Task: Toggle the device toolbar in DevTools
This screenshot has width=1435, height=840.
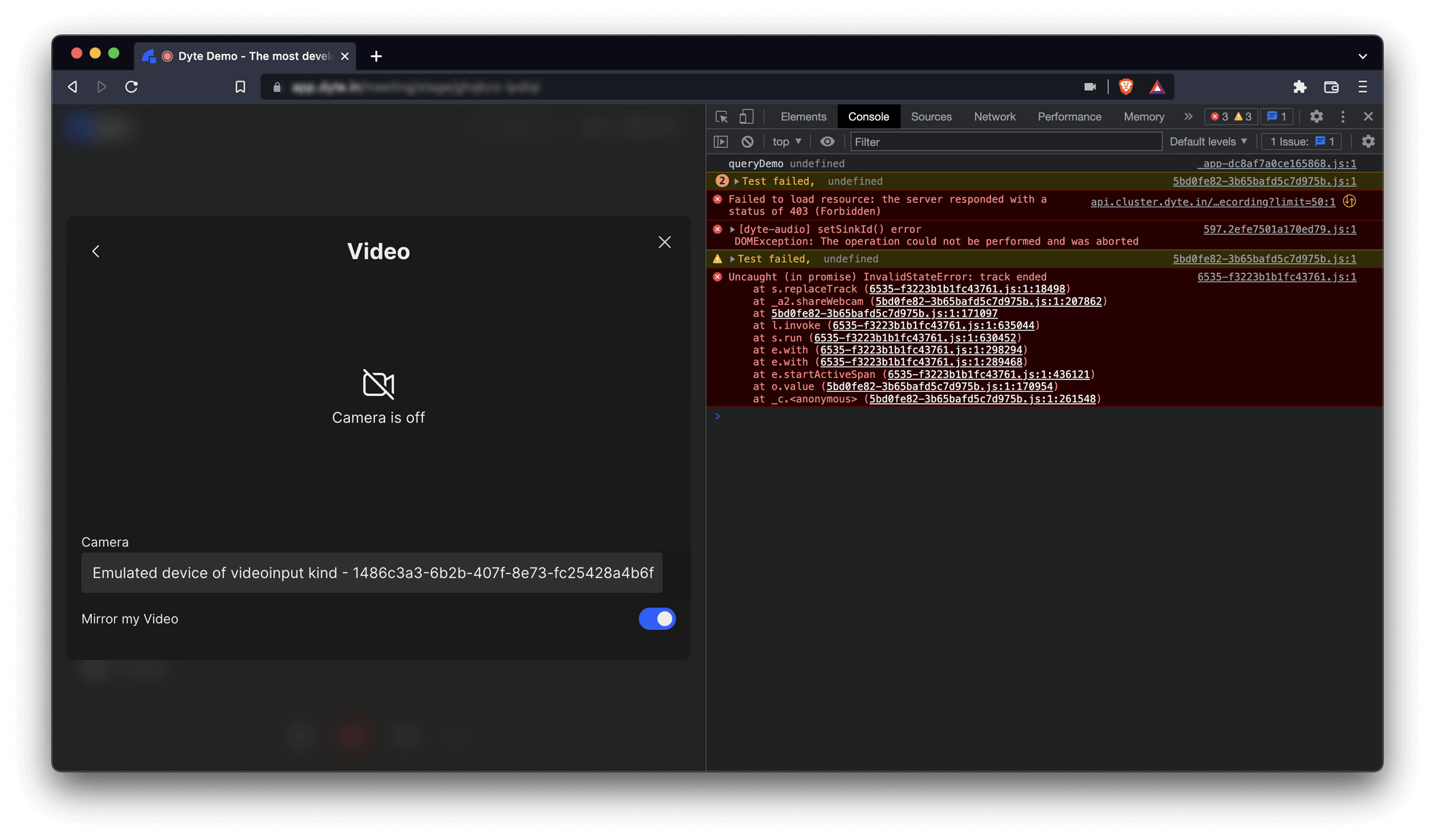Action: (x=746, y=116)
